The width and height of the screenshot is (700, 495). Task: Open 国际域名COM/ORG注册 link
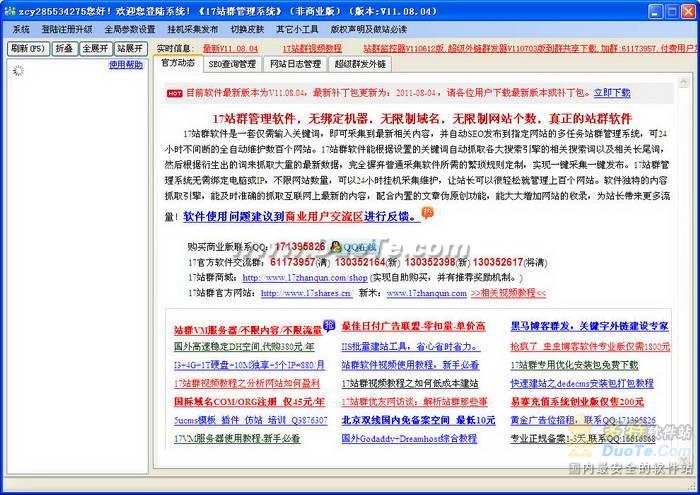click(x=249, y=402)
